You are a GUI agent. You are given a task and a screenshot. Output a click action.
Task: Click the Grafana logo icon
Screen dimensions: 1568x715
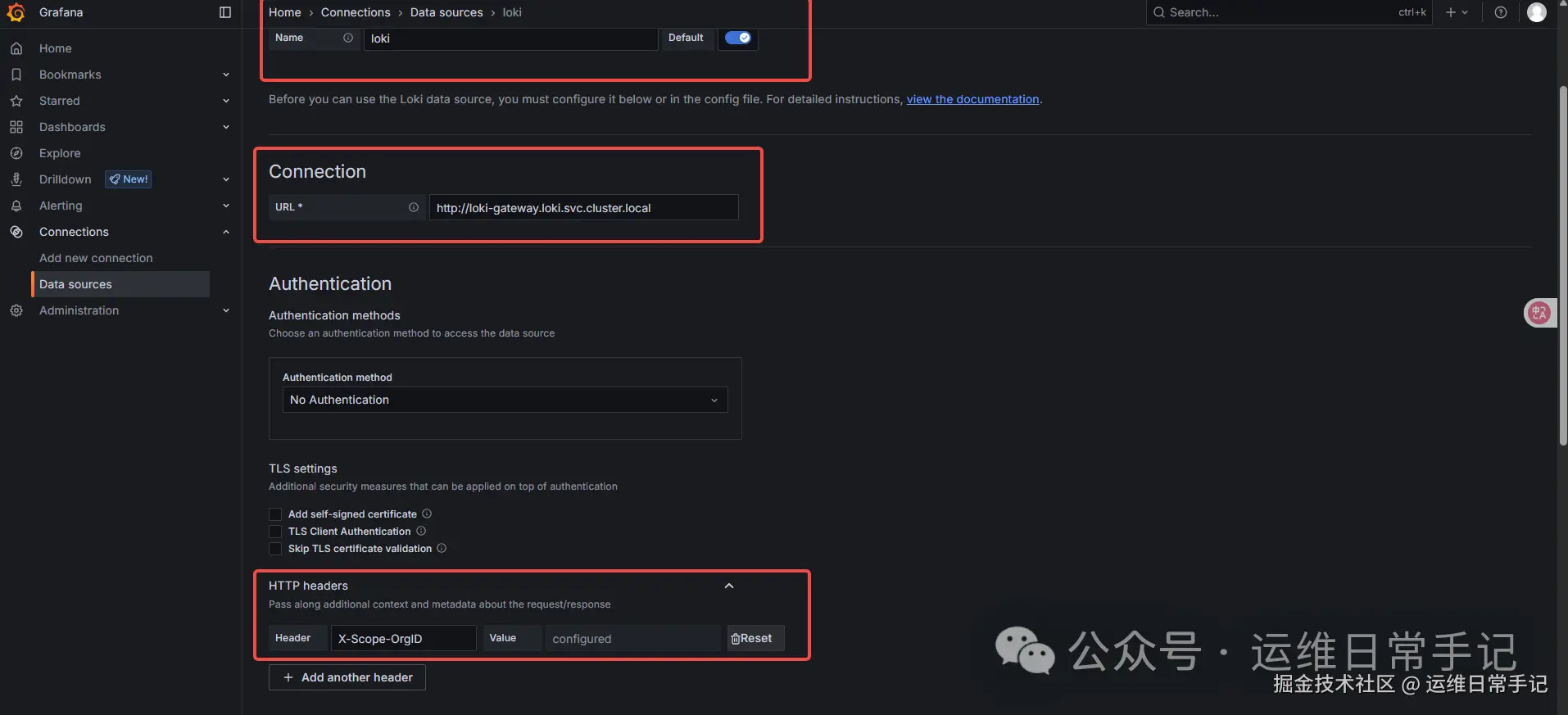coord(16,12)
